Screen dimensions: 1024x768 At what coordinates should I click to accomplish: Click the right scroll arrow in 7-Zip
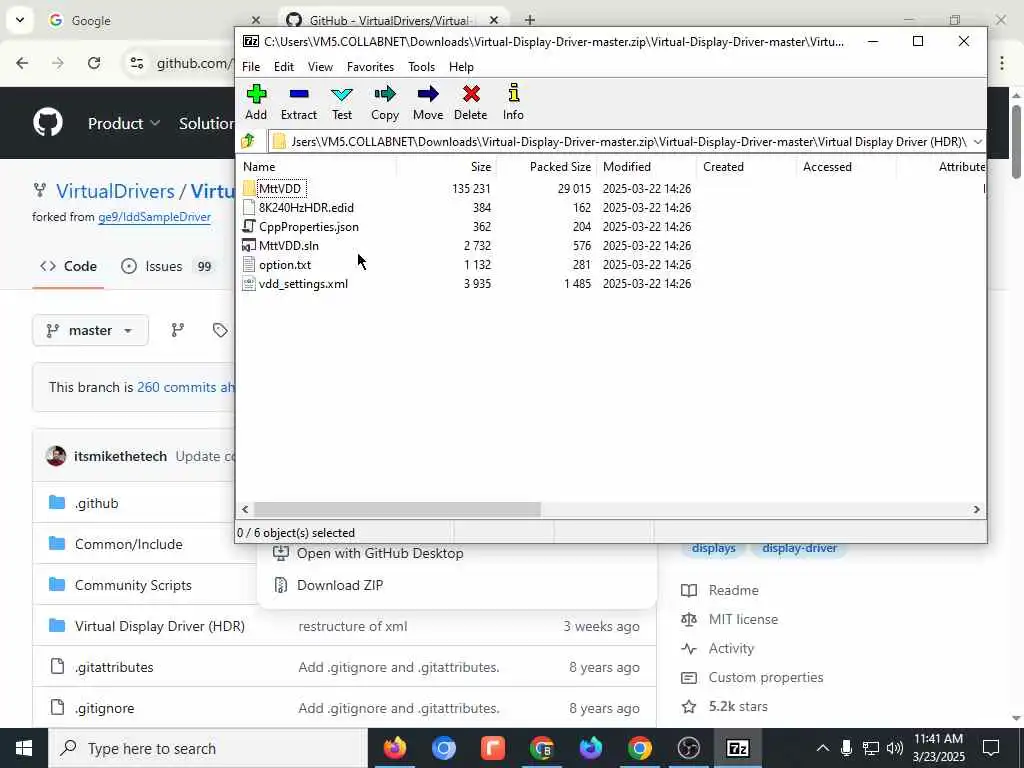[x=977, y=509]
